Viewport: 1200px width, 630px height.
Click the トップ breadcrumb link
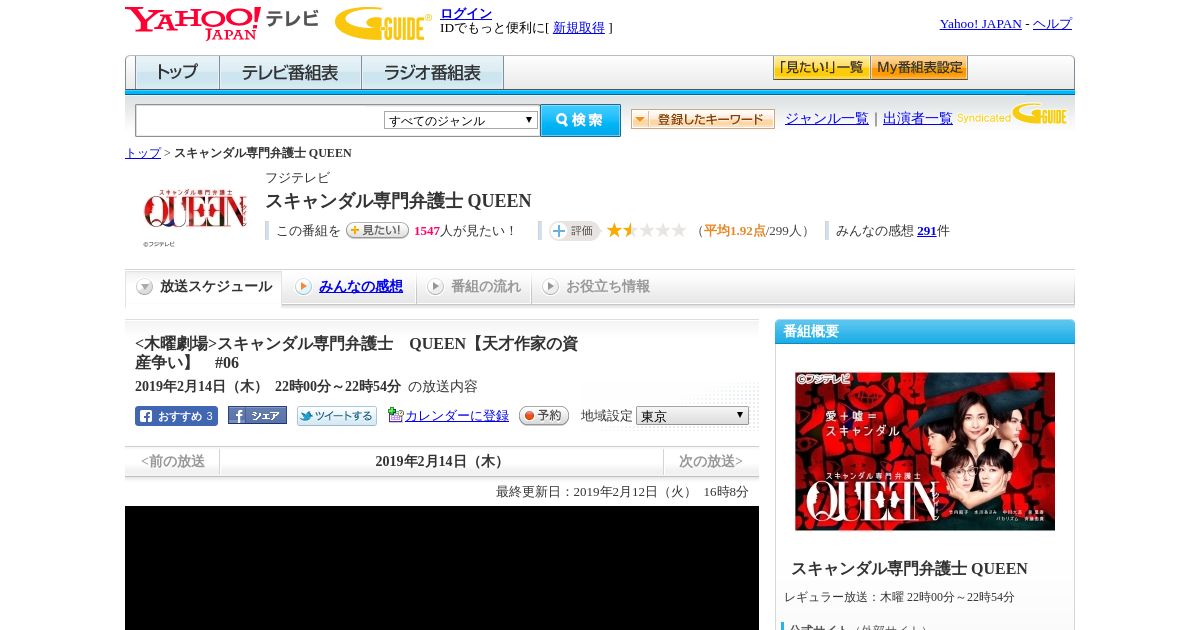[143, 153]
